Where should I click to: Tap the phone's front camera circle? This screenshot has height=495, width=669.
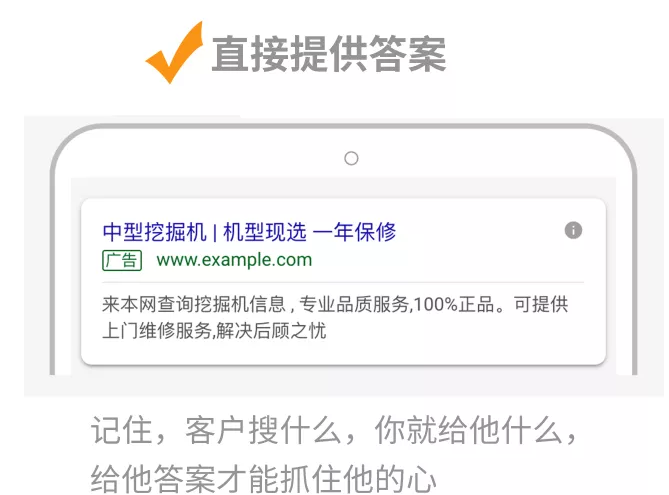(351, 158)
